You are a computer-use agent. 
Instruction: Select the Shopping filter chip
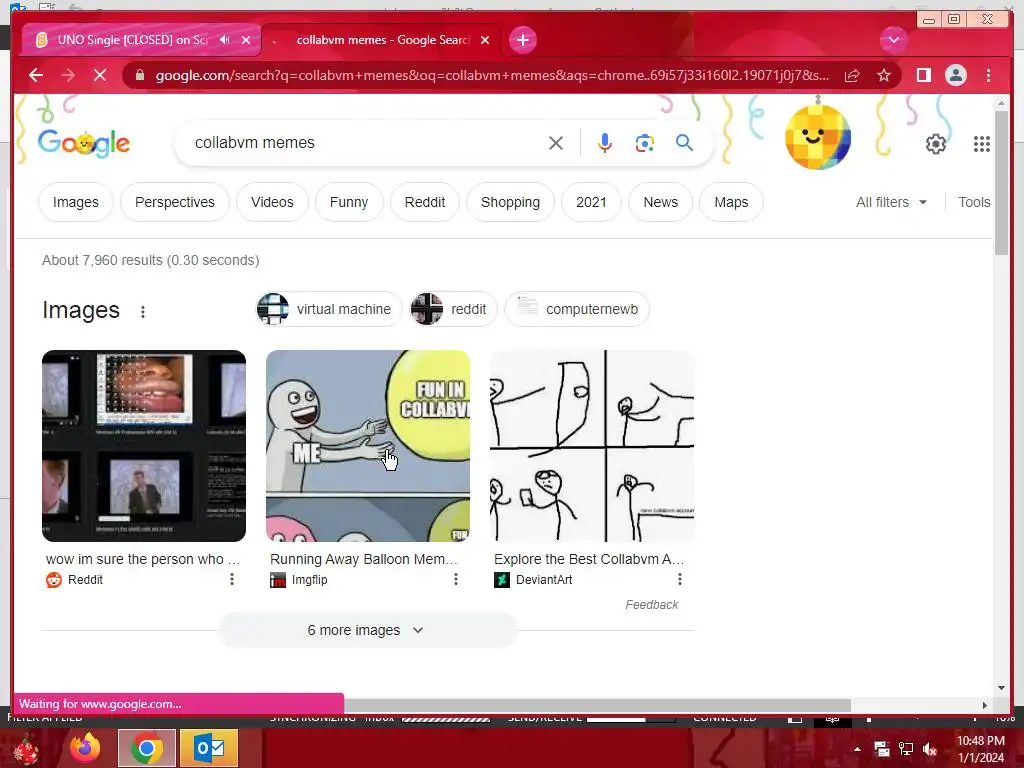[510, 202]
